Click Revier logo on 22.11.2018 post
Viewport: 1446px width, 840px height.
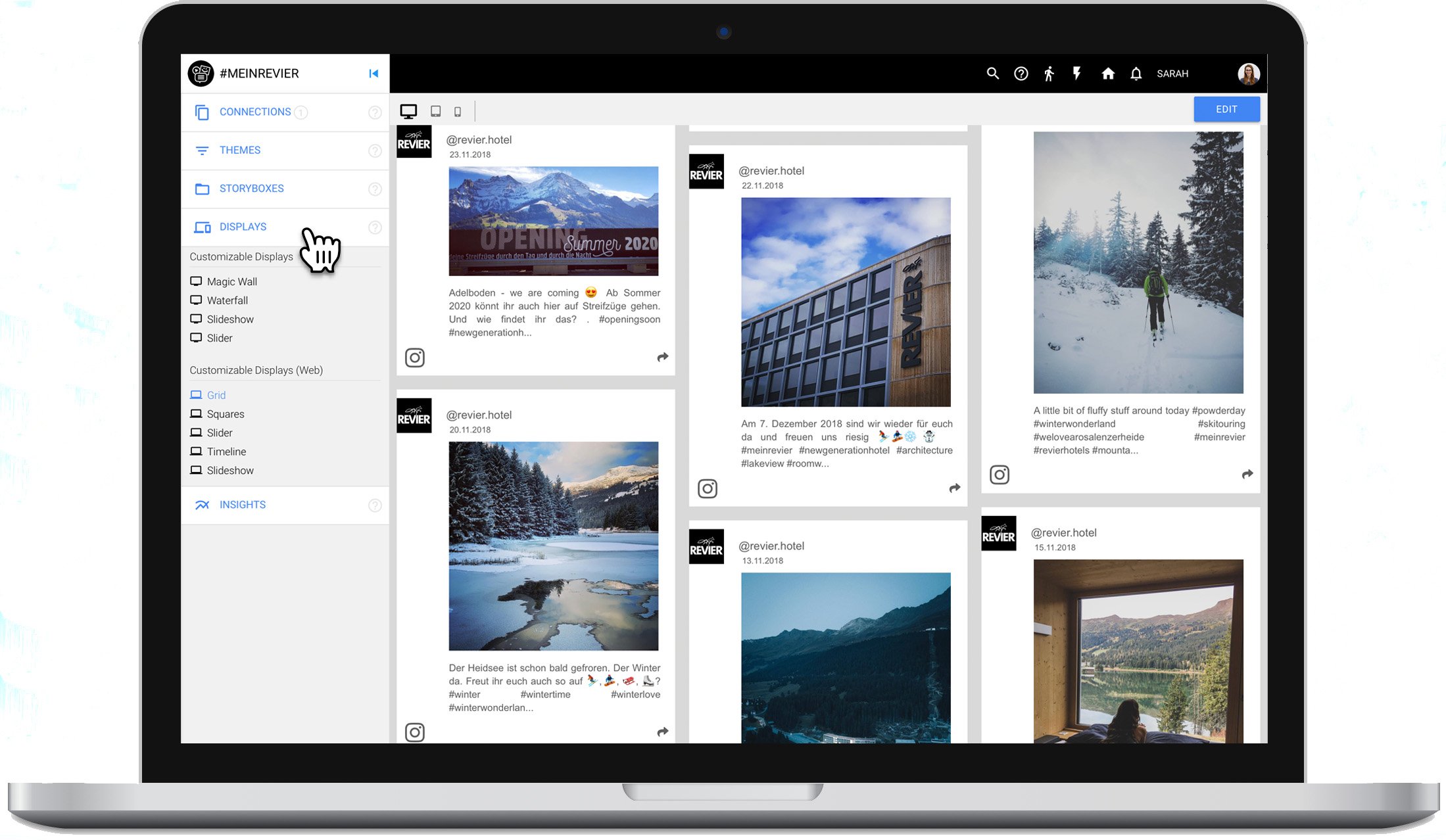(706, 172)
